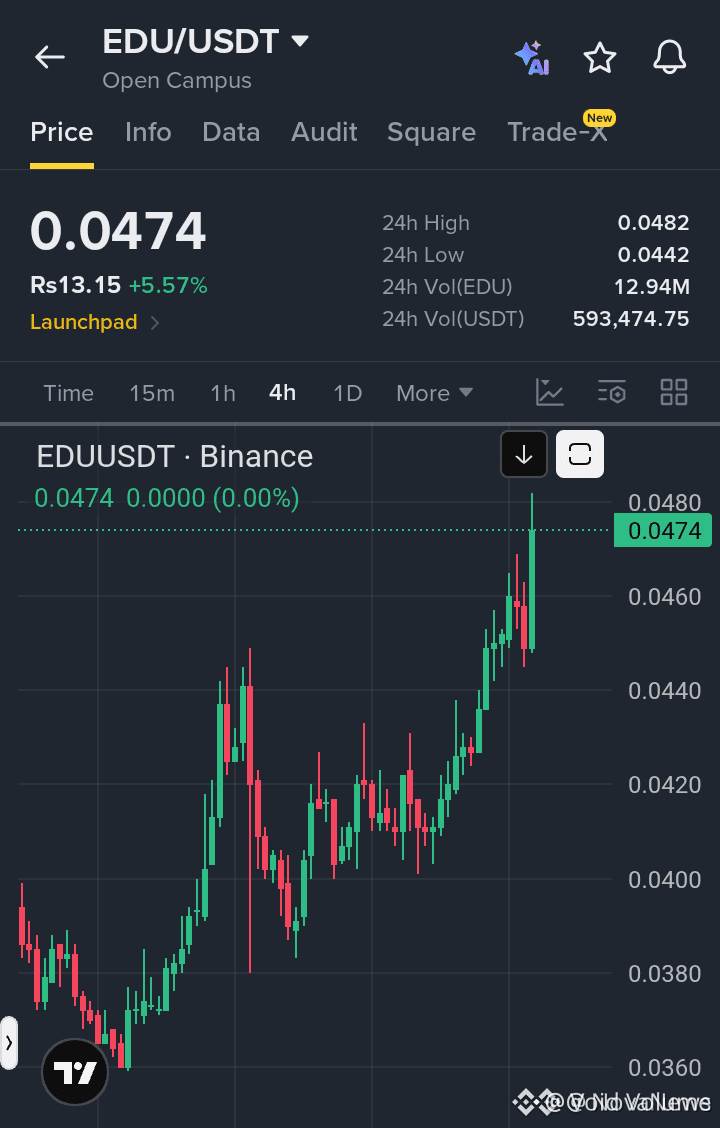Image resolution: width=720 pixels, height=1128 pixels.
Task: Select the 4h chart interval
Action: (282, 393)
